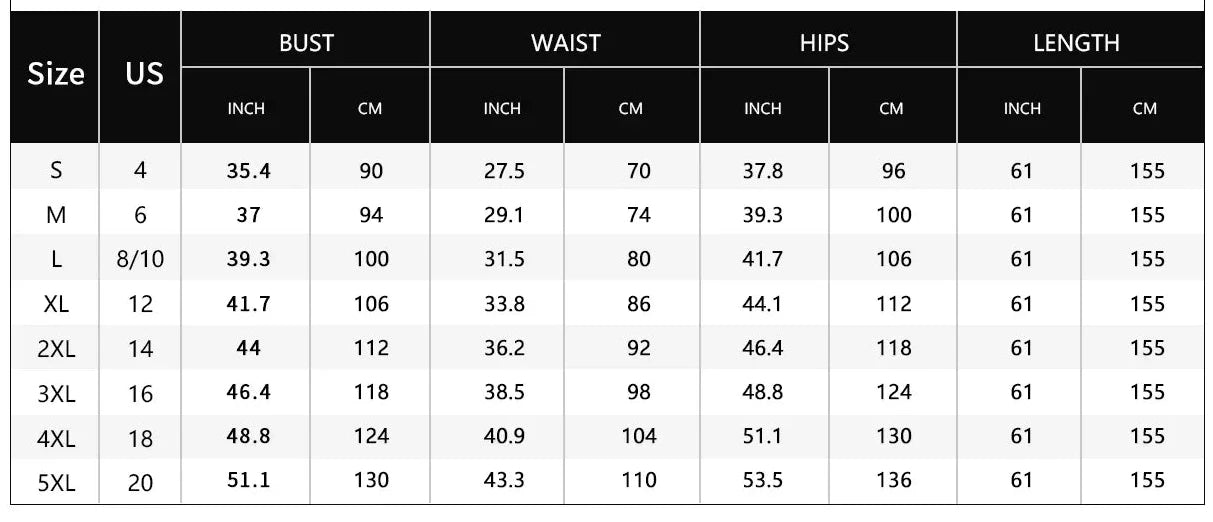
Task: Select the S size row label
Action: coord(56,171)
